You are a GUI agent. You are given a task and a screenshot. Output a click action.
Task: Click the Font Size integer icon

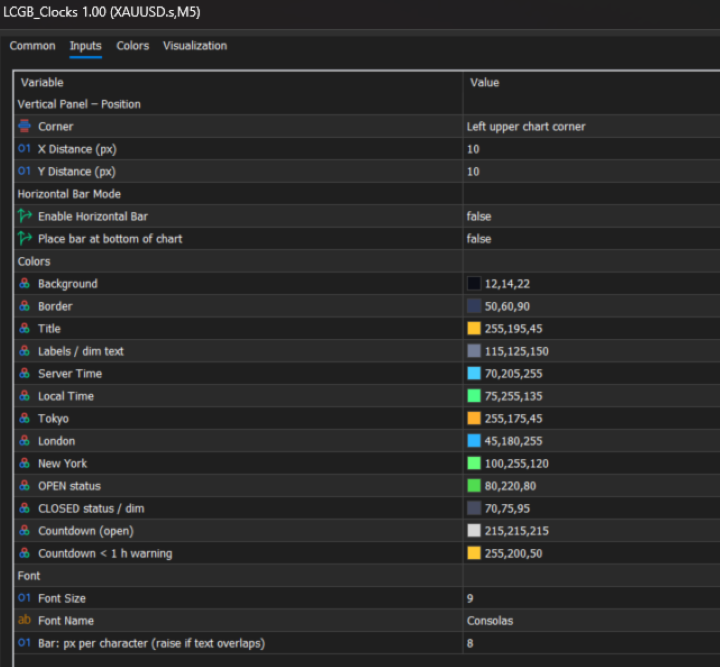tap(24, 598)
